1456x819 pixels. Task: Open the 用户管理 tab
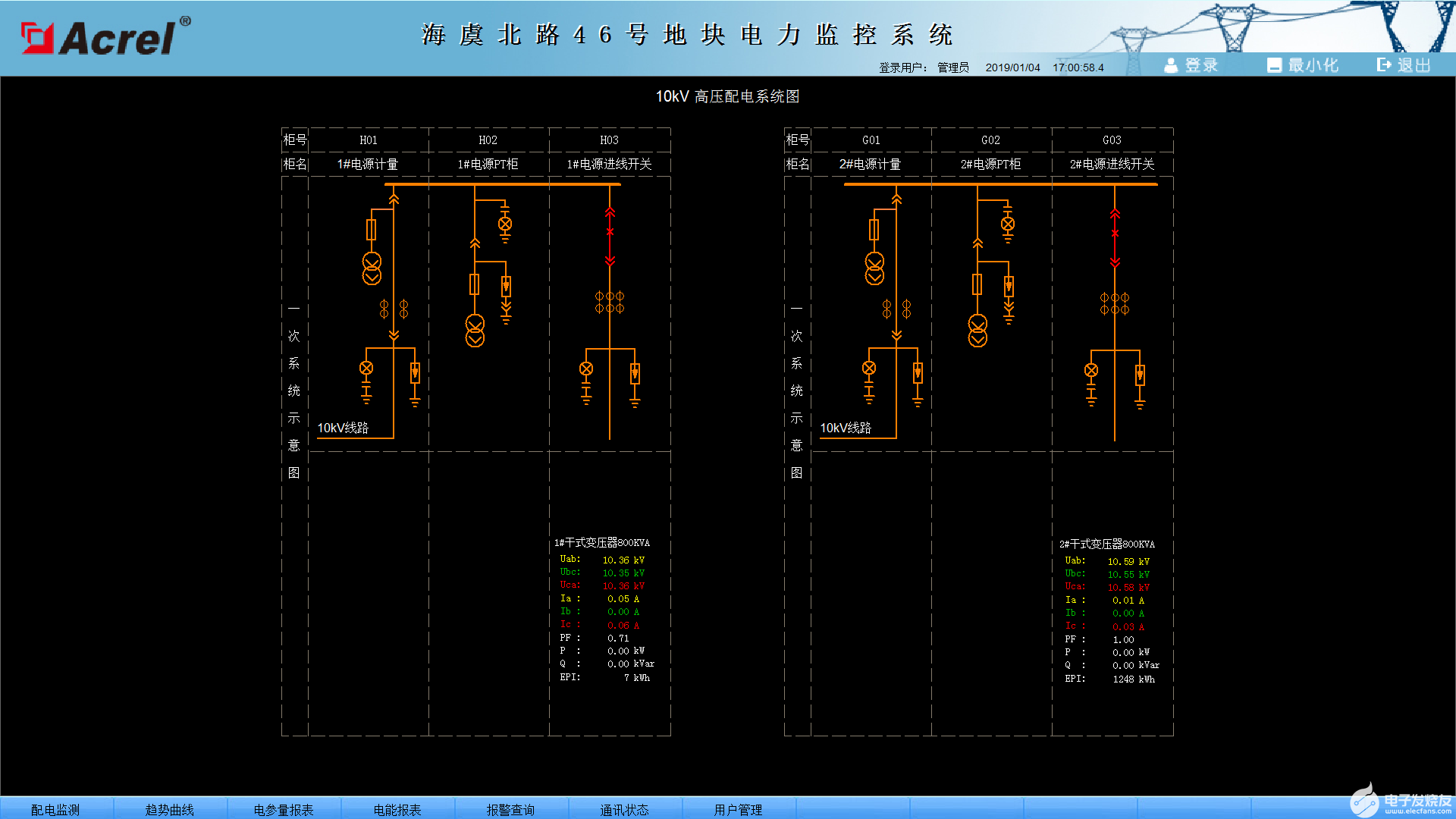(x=738, y=809)
